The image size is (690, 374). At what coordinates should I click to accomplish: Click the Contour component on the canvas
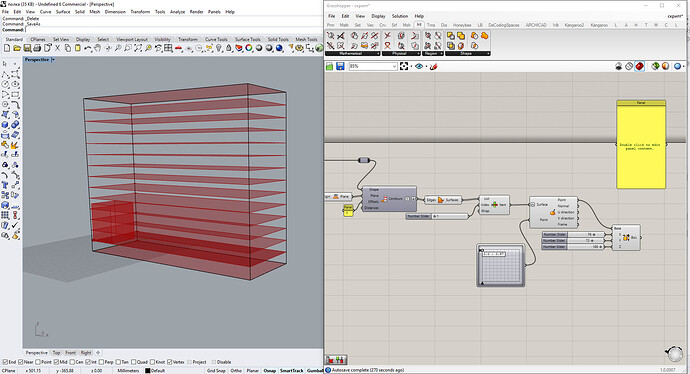coord(389,199)
